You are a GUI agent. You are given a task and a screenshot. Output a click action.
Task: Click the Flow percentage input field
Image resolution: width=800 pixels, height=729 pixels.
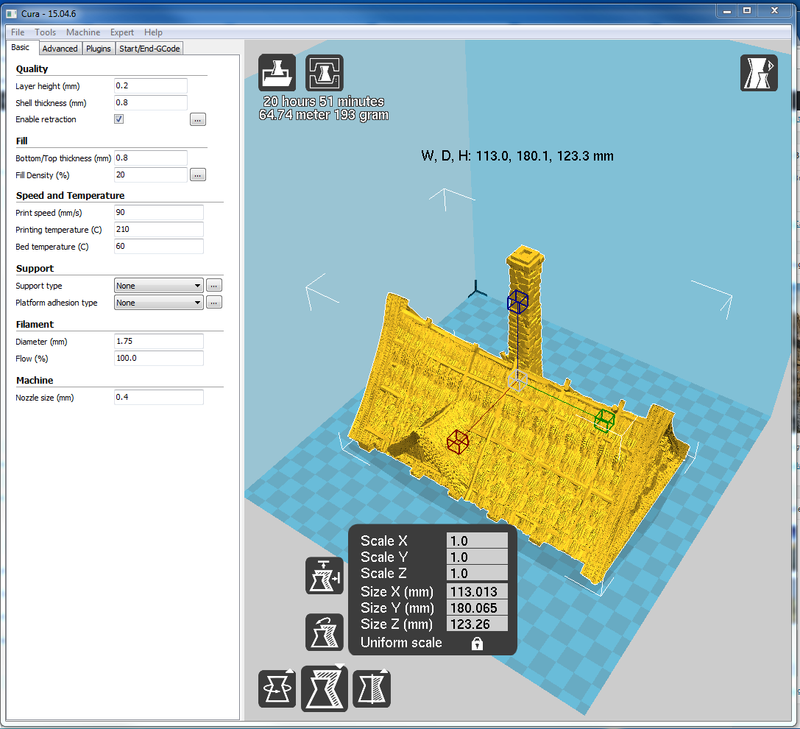[159, 358]
